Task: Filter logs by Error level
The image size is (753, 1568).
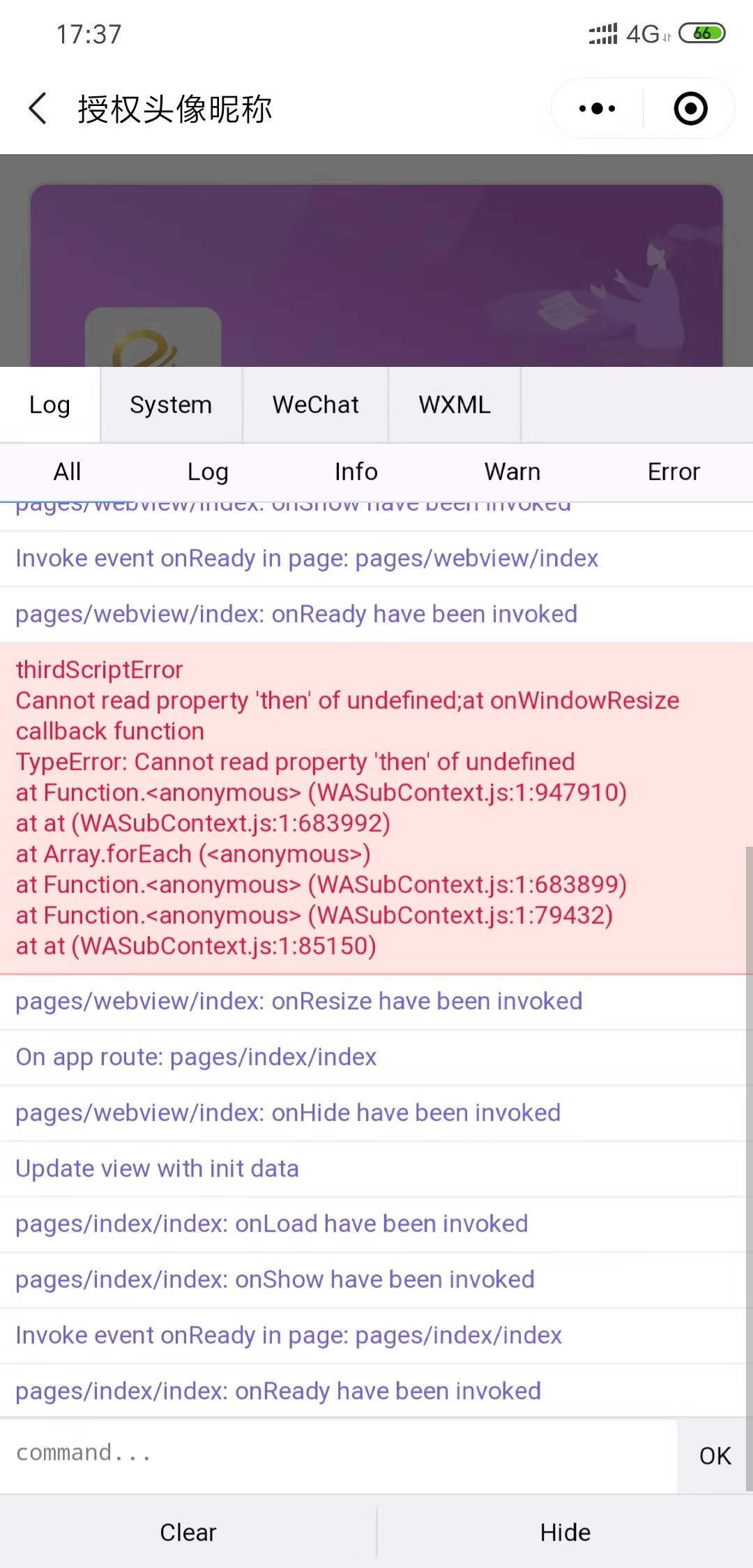Action: click(673, 472)
